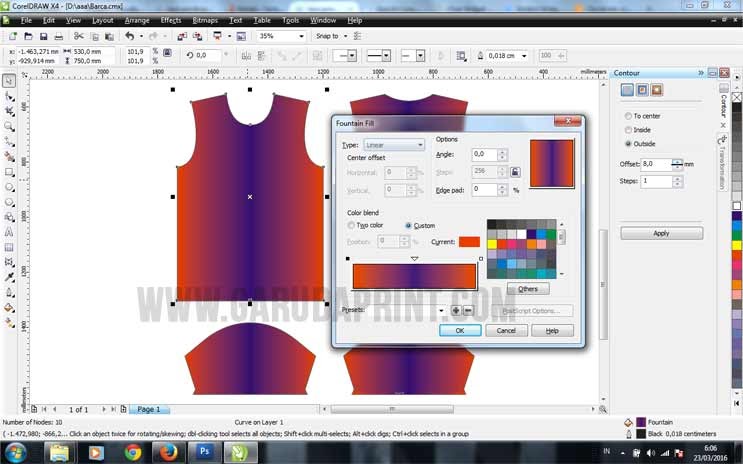743x464 pixels.
Task: Click the New document icon
Action: [13, 36]
